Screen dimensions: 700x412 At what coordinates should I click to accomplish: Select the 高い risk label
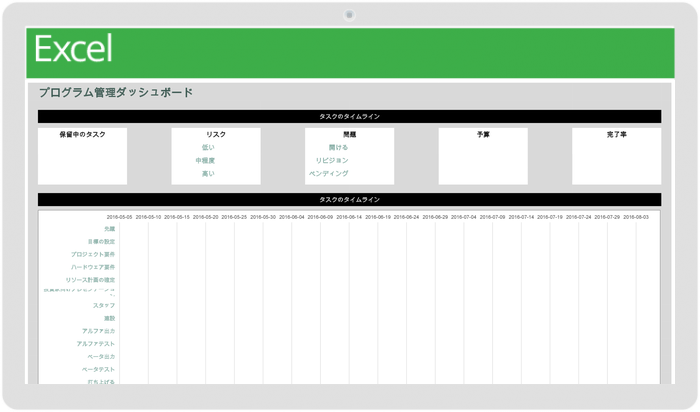[208, 173]
